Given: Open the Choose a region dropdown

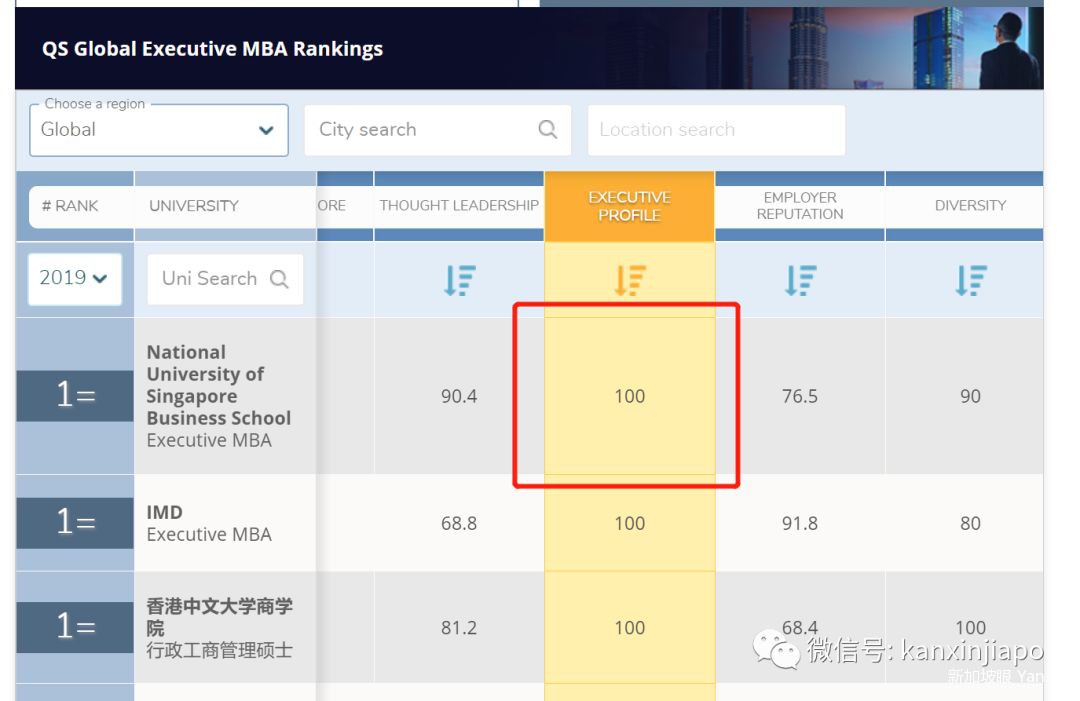Looking at the screenshot, I should [158, 130].
